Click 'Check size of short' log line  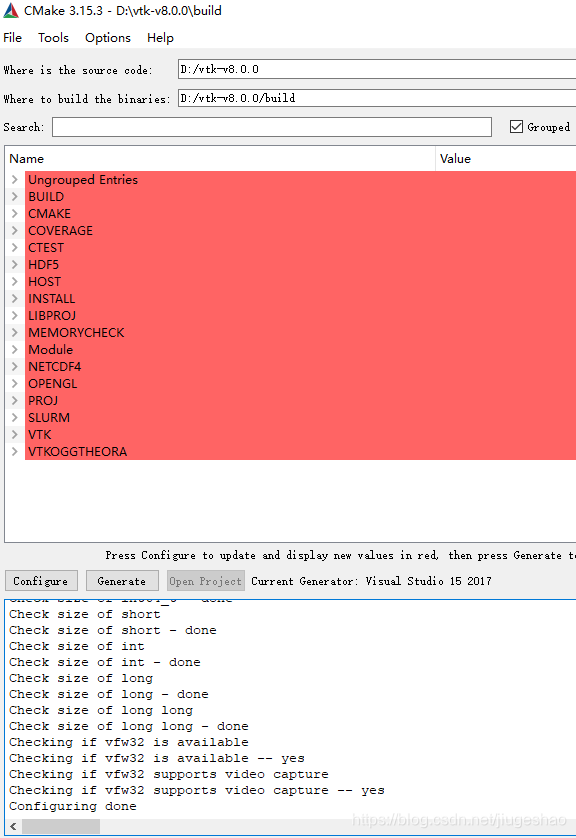click(x=84, y=614)
